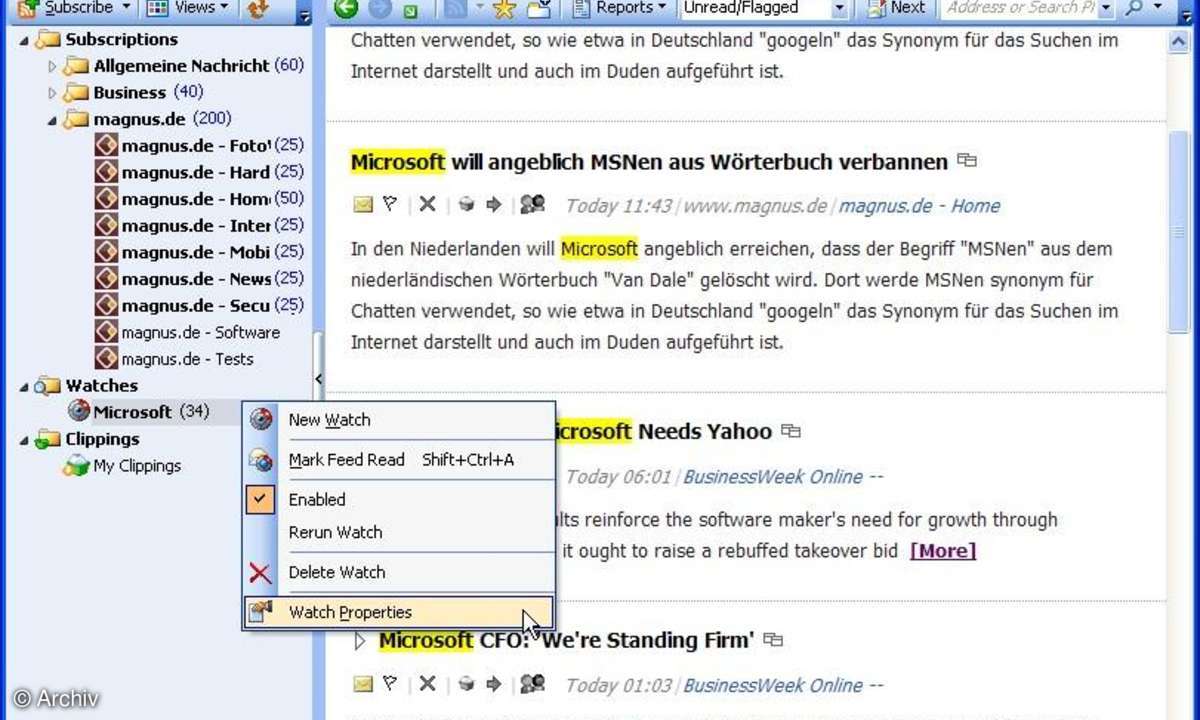This screenshot has width=1200, height=720.
Task: Delete the 'We're Standing Firm' article via X icon
Action: click(x=427, y=684)
